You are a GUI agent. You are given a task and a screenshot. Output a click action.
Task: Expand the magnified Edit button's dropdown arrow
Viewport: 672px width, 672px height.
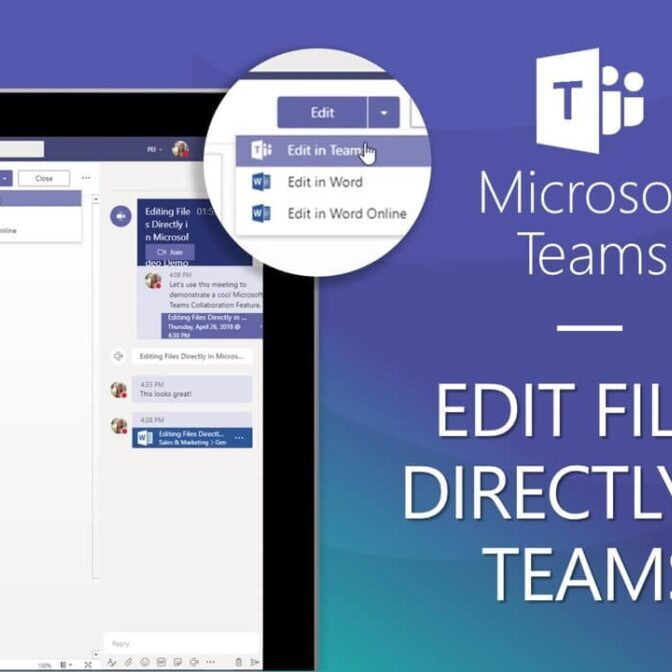tap(384, 113)
